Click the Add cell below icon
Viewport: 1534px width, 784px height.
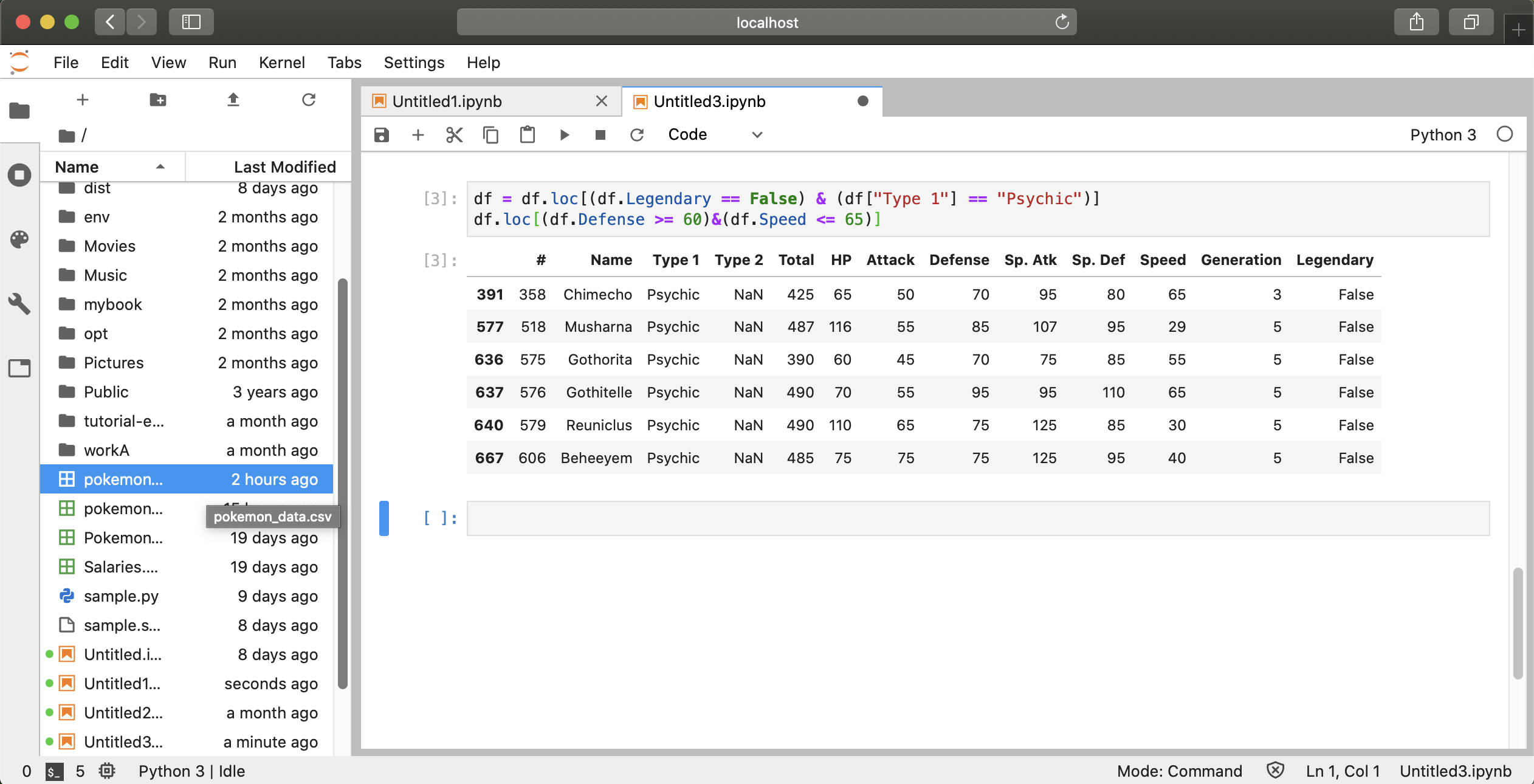(417, 134)
